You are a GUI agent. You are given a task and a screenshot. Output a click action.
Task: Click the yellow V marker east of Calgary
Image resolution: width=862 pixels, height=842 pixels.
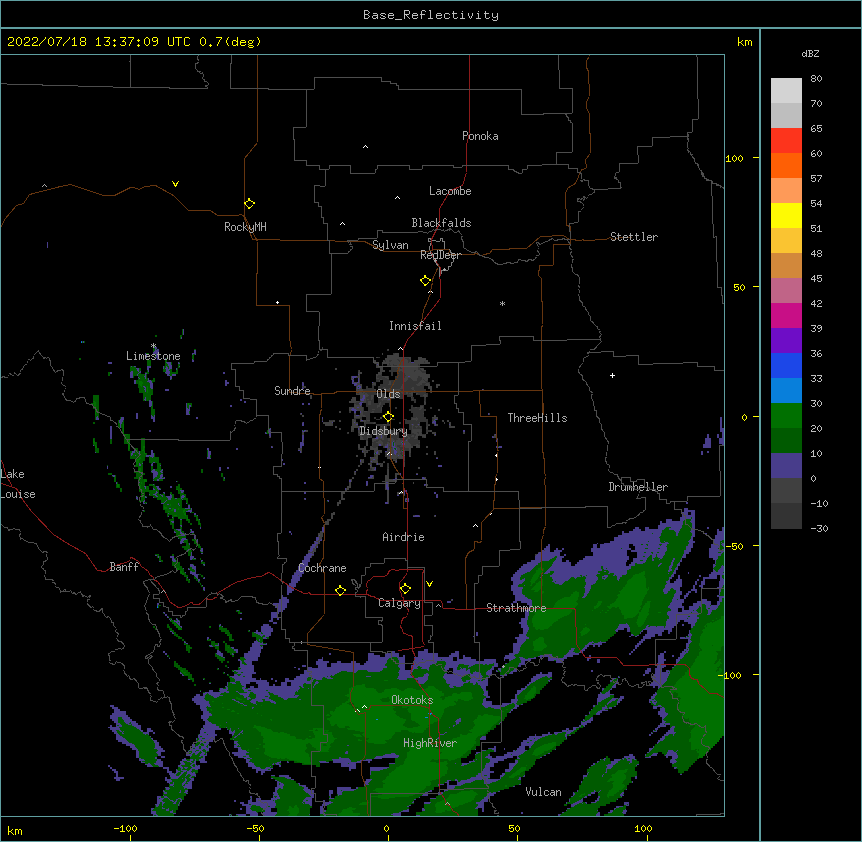click(430, 584)
